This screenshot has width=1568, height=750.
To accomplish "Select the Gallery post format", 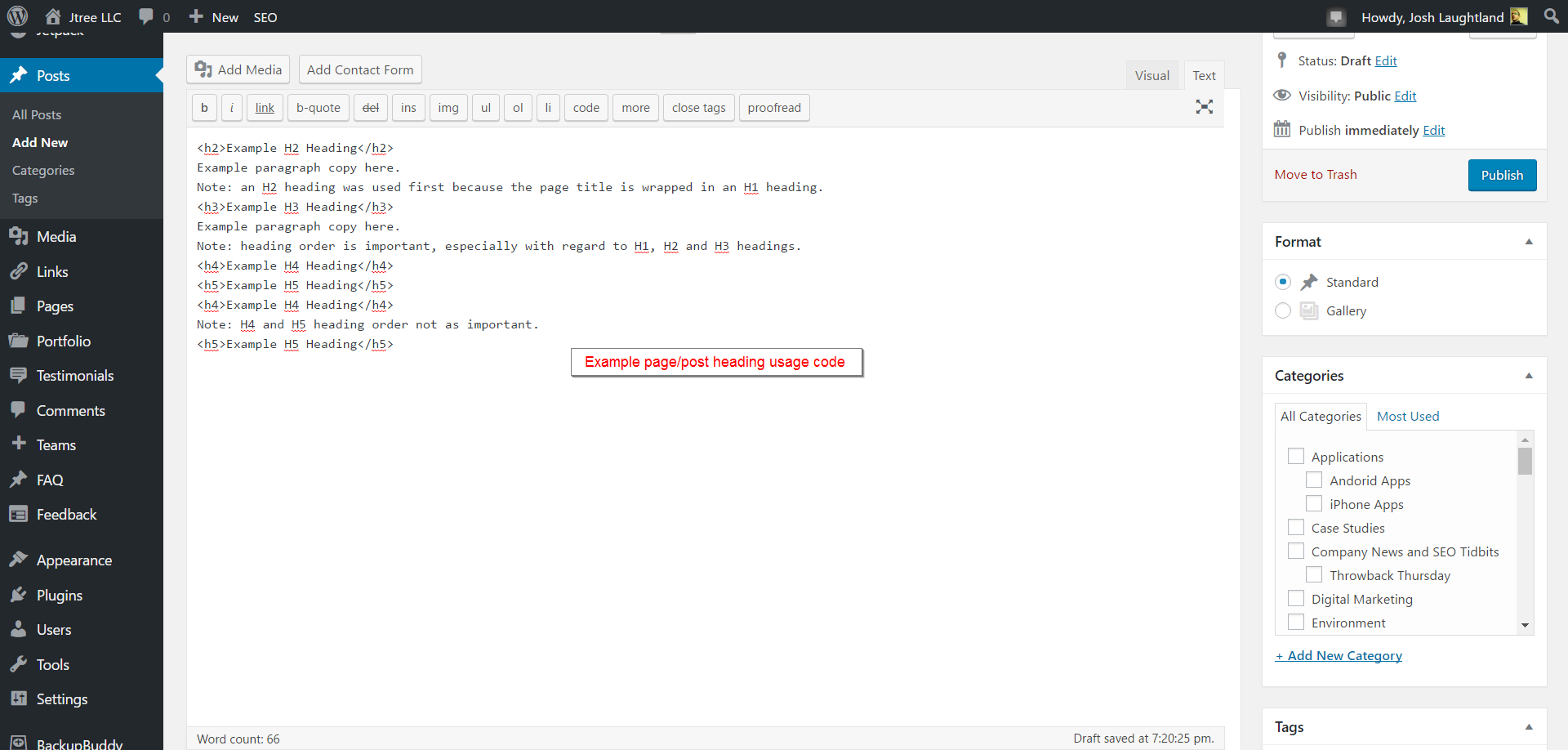I will click(1283, 311).
